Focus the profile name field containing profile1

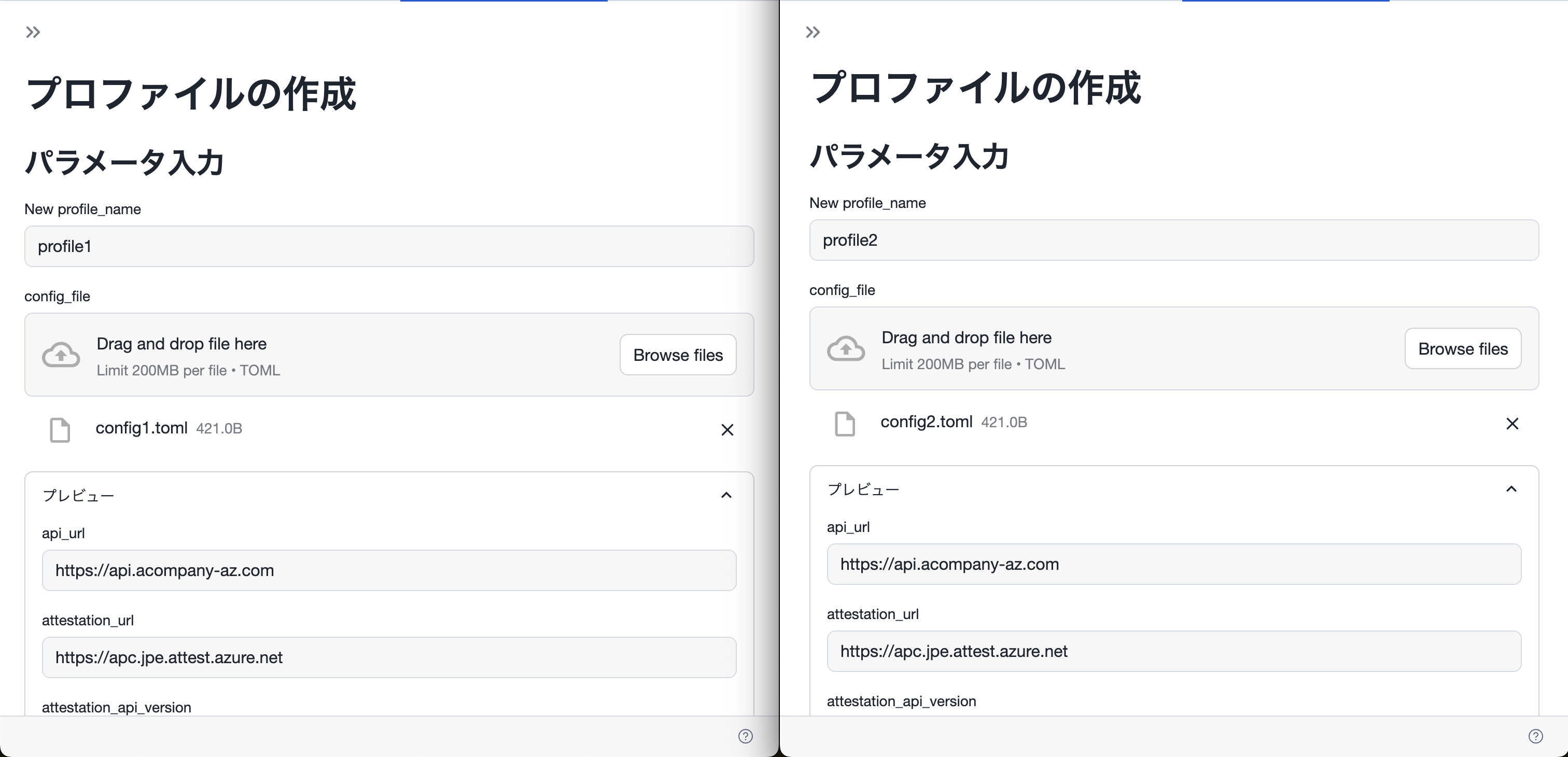[x=389, y=246]
